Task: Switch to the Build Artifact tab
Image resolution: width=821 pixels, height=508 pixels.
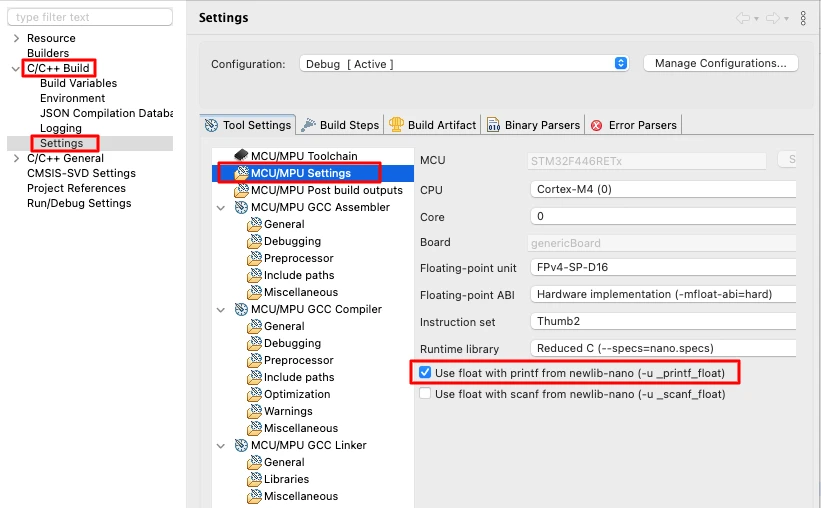Action: tap(432, 125)
